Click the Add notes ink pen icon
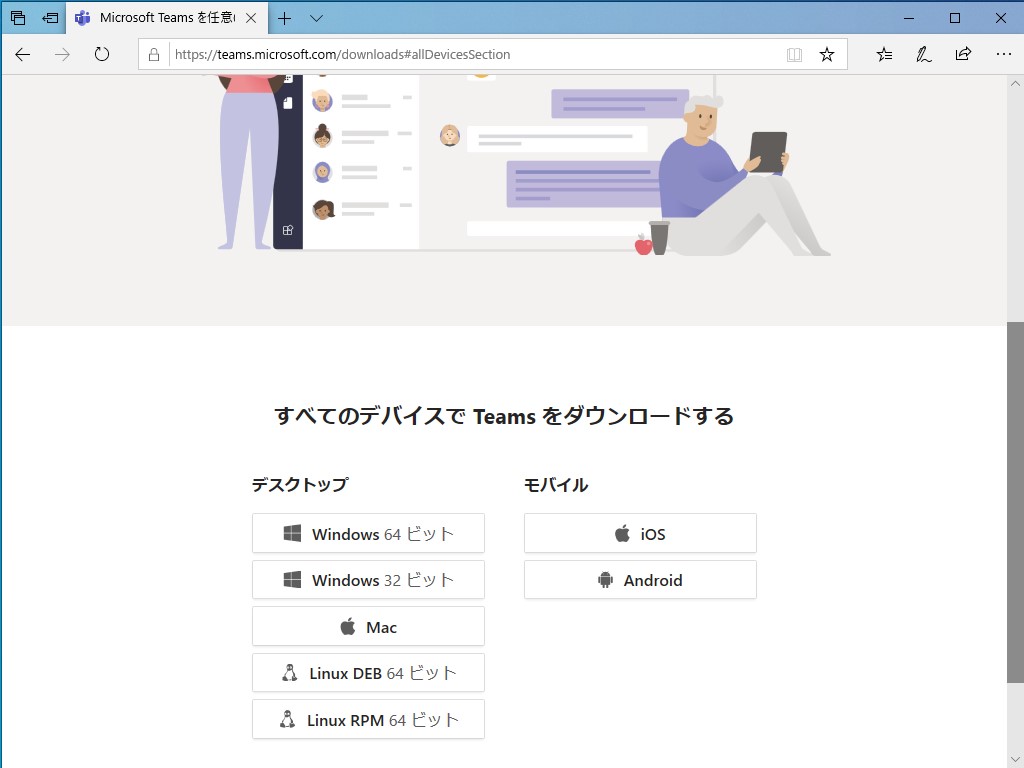This screenshot has width=1024, height=768. click(x=923, y=55)
